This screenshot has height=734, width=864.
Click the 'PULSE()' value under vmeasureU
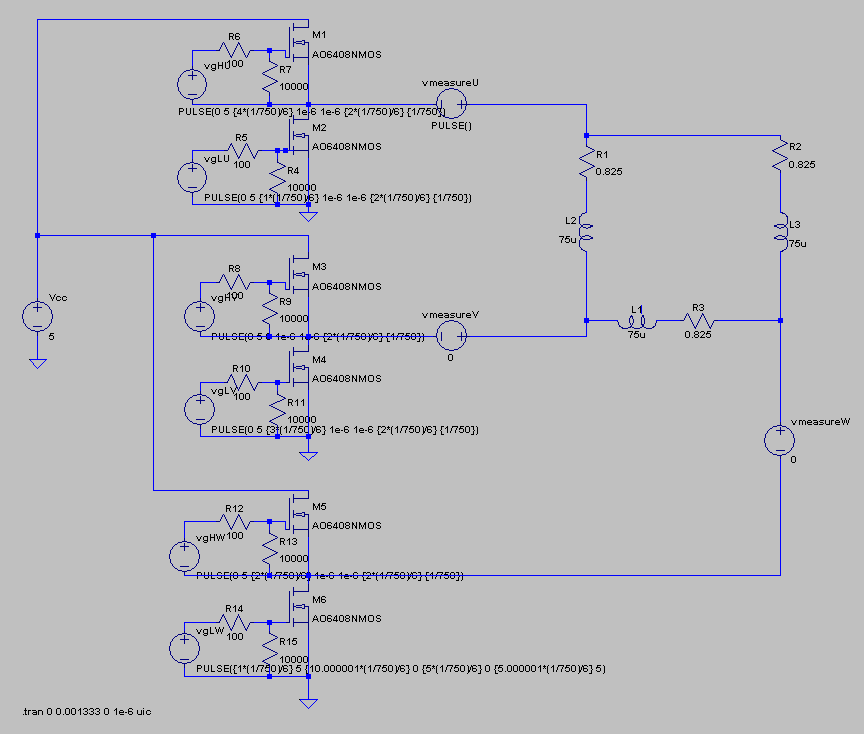click(x=451, y=126)
